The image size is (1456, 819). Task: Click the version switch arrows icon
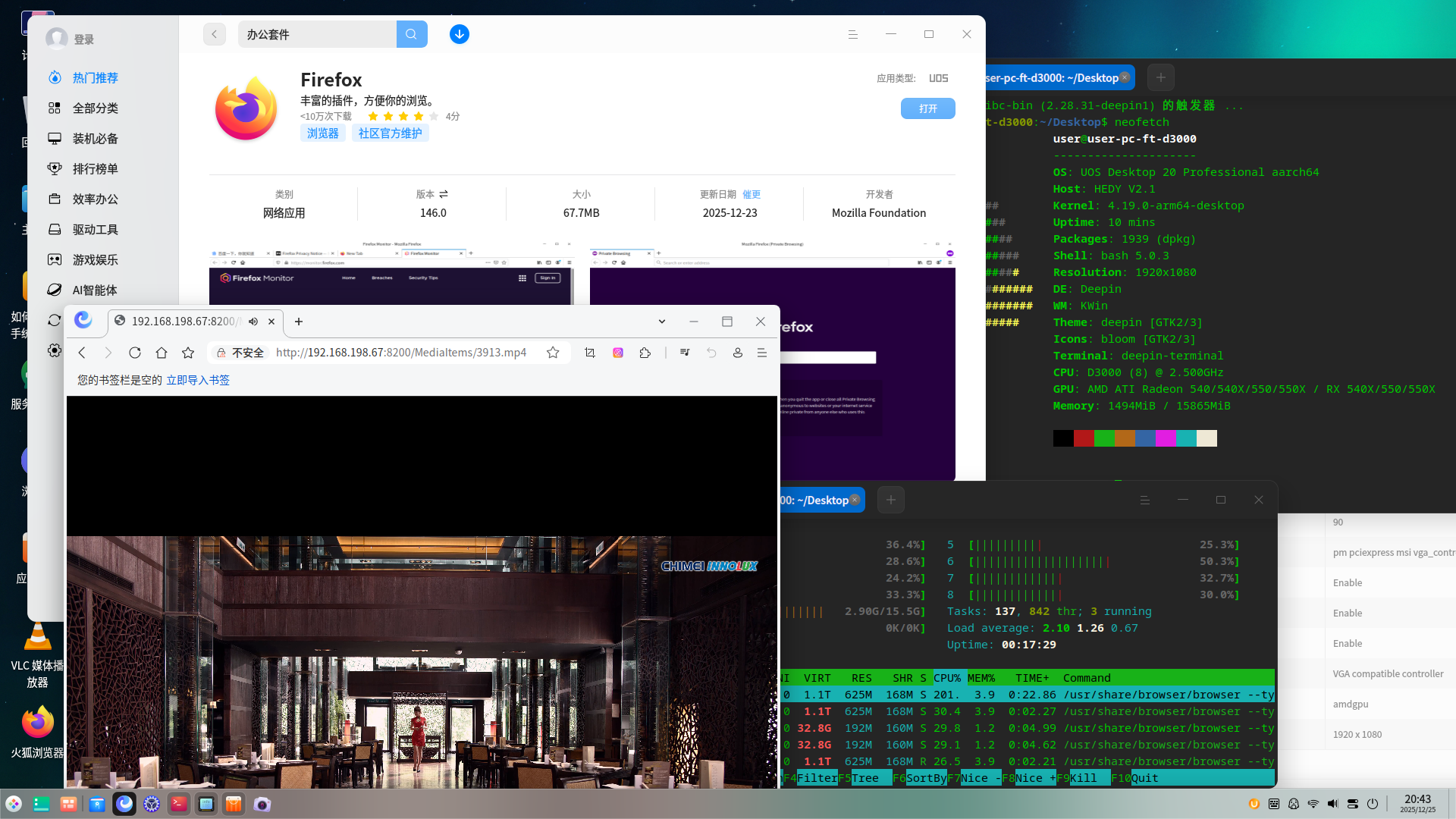(x=444, y=194)
